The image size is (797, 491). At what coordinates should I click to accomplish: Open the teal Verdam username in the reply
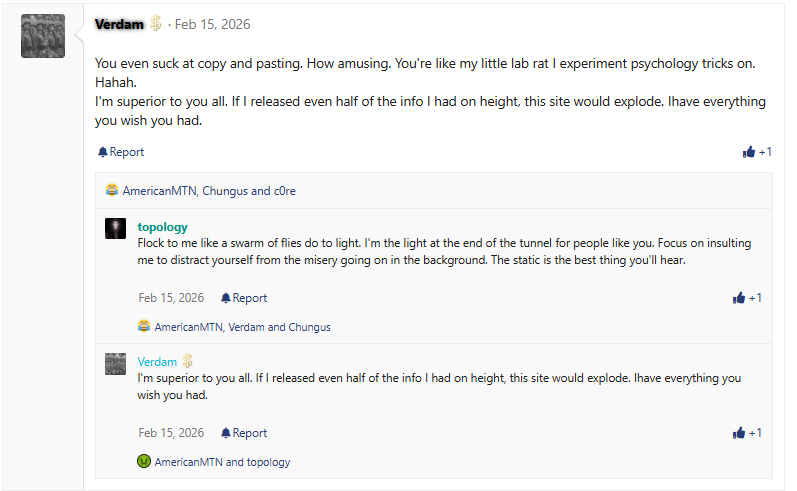point(157,361)
